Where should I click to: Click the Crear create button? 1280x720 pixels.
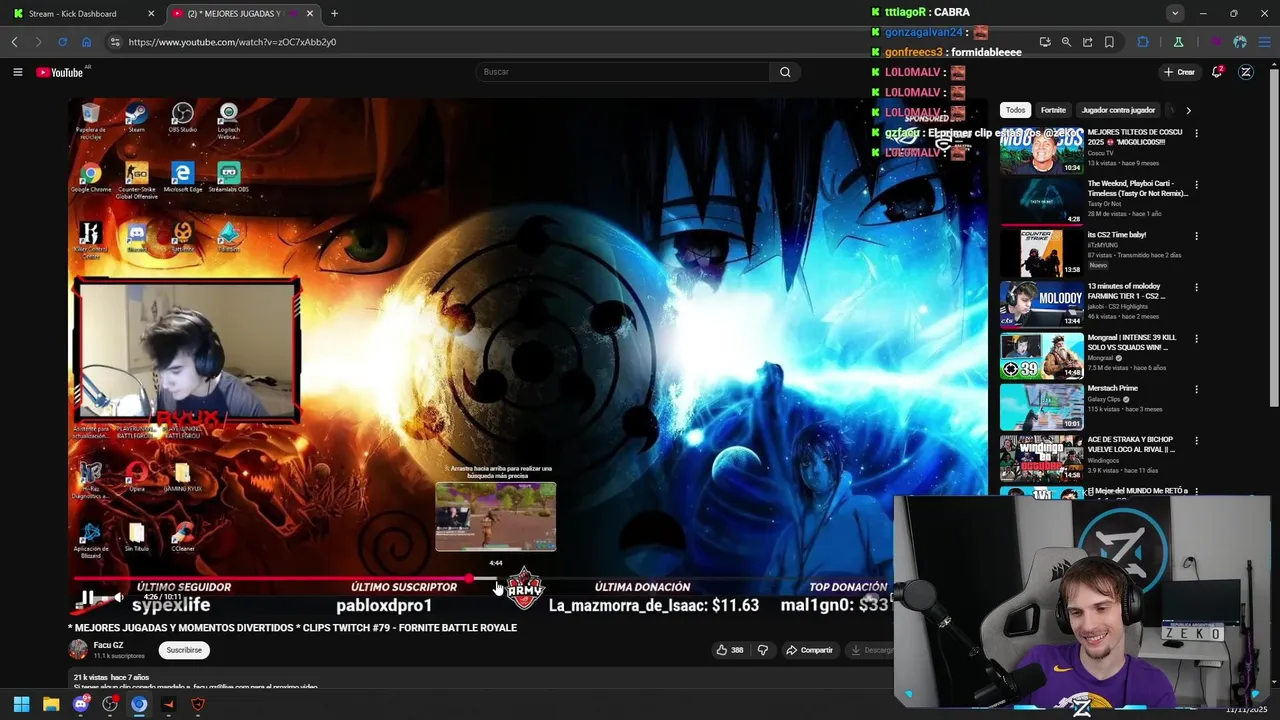click(x=1179, y=72)
